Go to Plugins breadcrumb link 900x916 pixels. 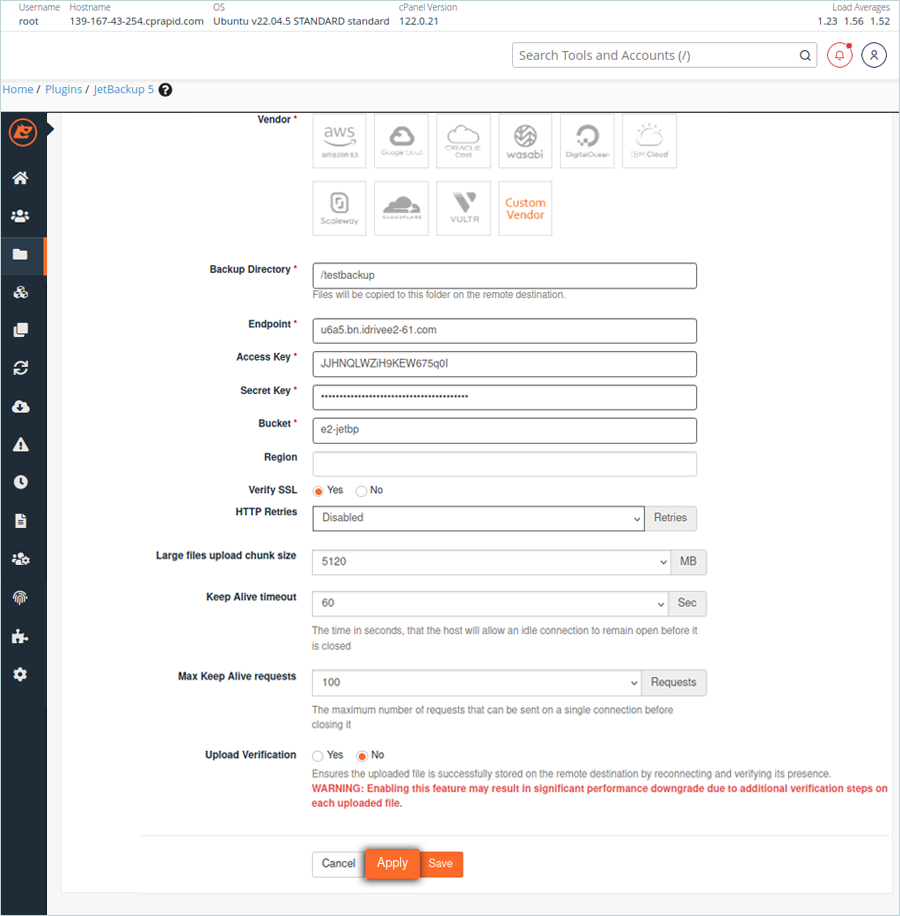(x=64, y=89)
